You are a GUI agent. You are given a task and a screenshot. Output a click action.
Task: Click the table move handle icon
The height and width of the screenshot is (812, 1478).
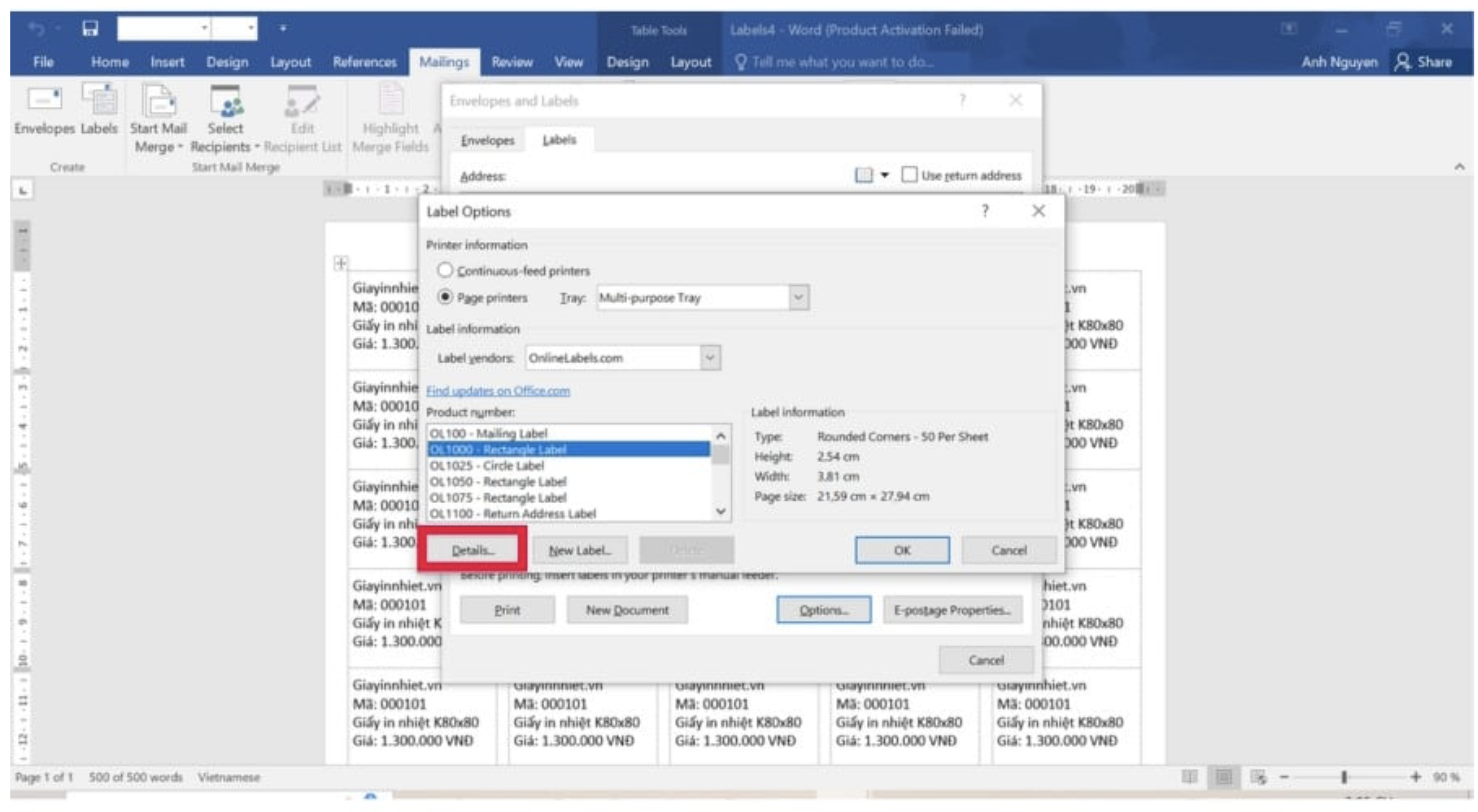click(340, 263)
